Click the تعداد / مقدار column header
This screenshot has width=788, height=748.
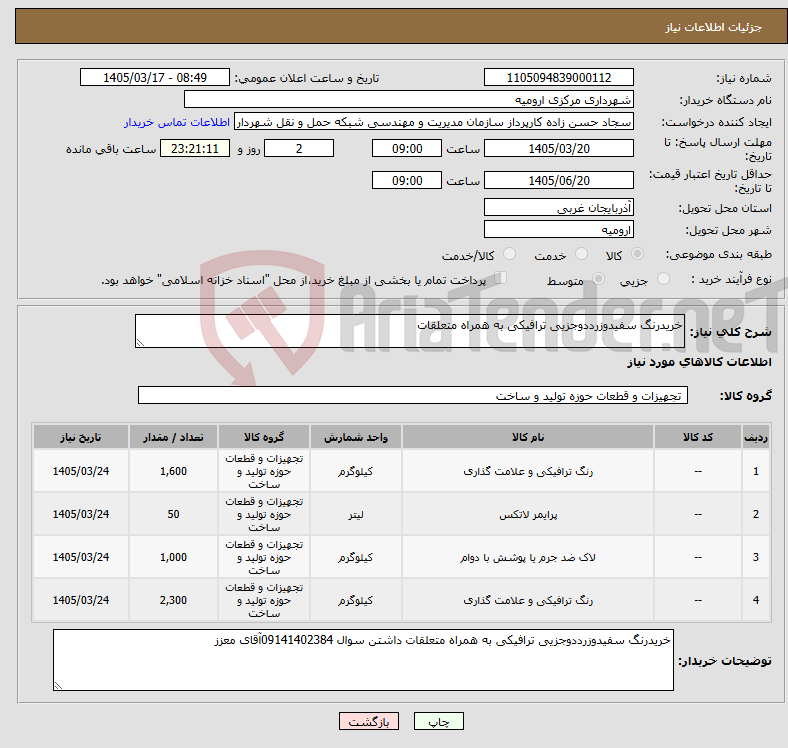pyautogui.click(x=173, y=437)
